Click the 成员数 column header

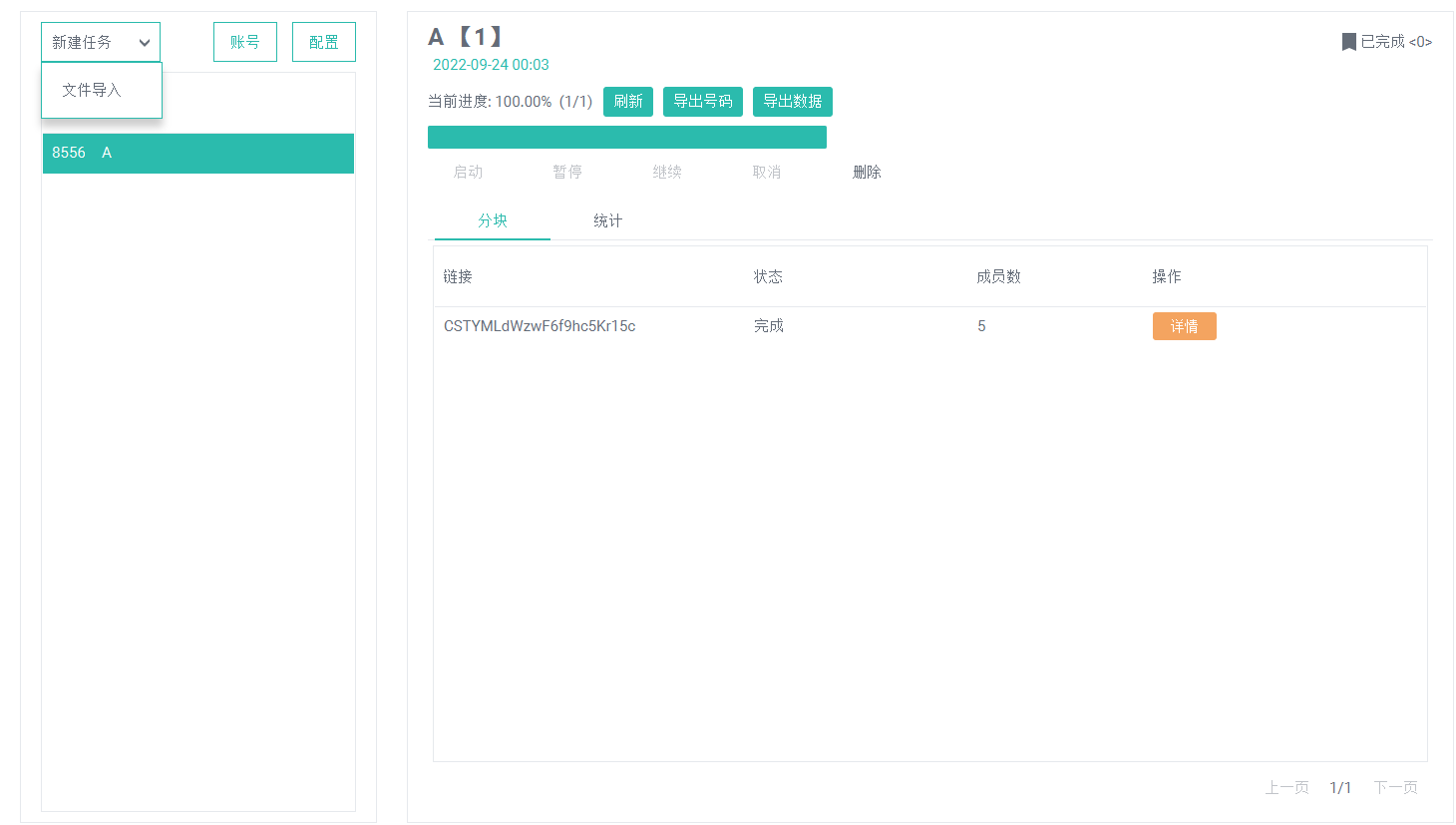click(x=998, y=276)
